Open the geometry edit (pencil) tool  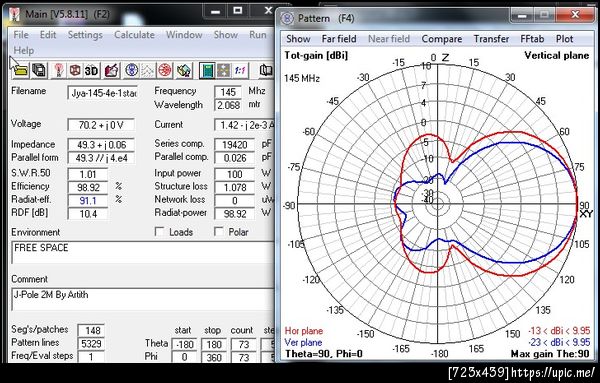[x=111, y=70]
